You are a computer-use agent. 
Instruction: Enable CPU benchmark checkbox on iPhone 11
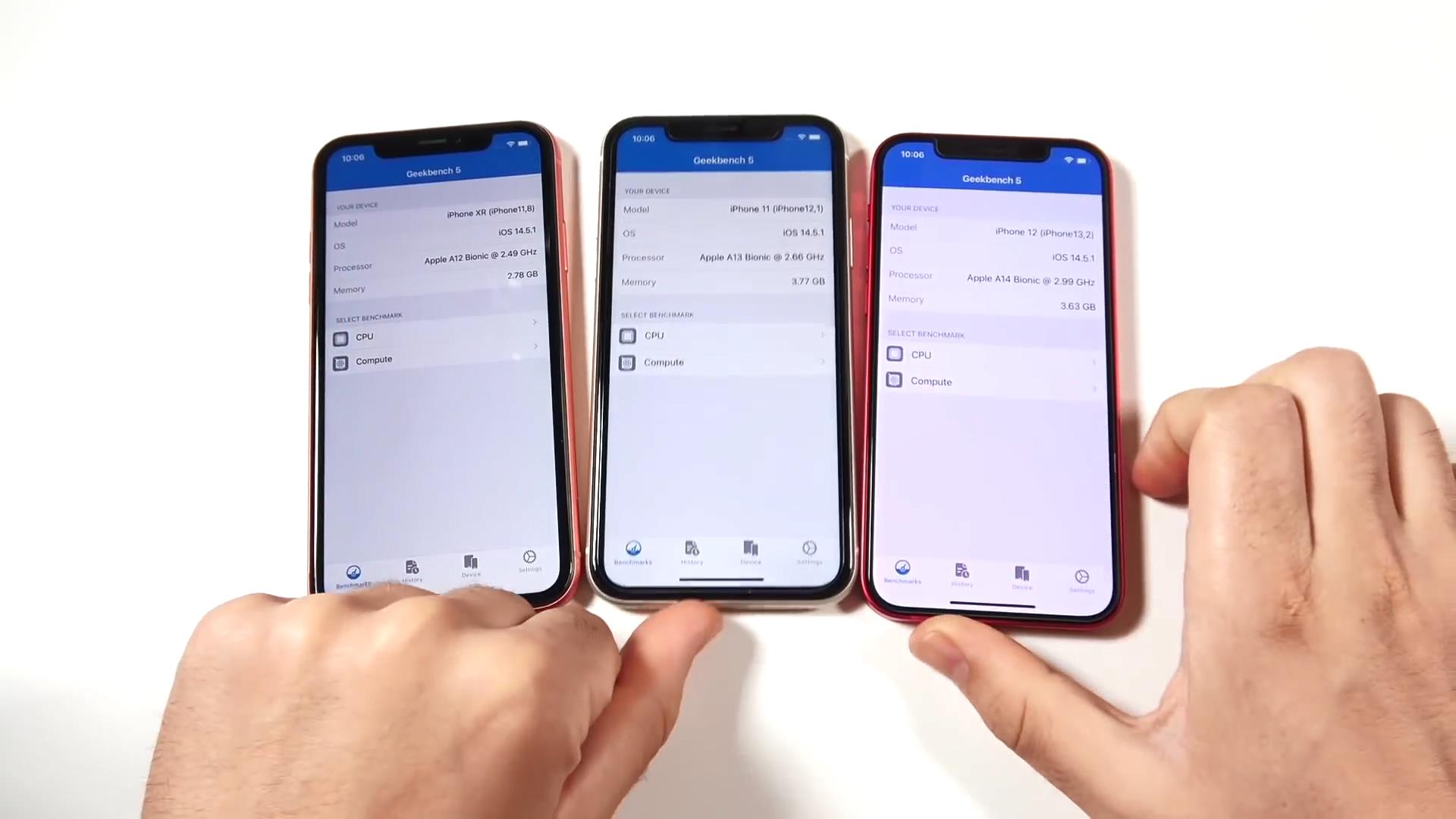coord(628,335)
